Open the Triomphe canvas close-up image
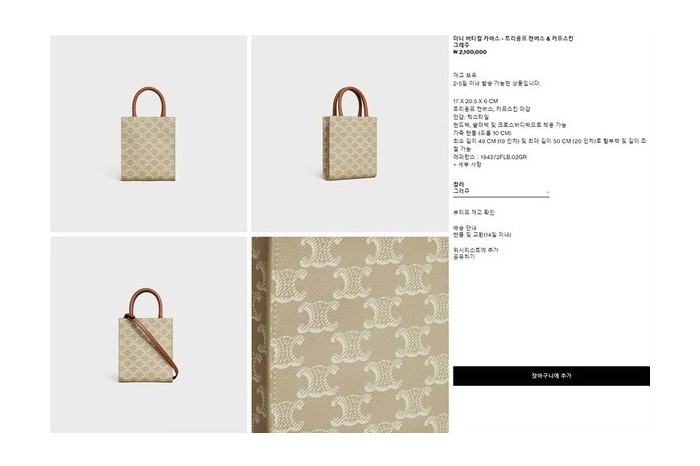Image resolution: width=700 pixels, height=466 pixels. click(350, 335)
